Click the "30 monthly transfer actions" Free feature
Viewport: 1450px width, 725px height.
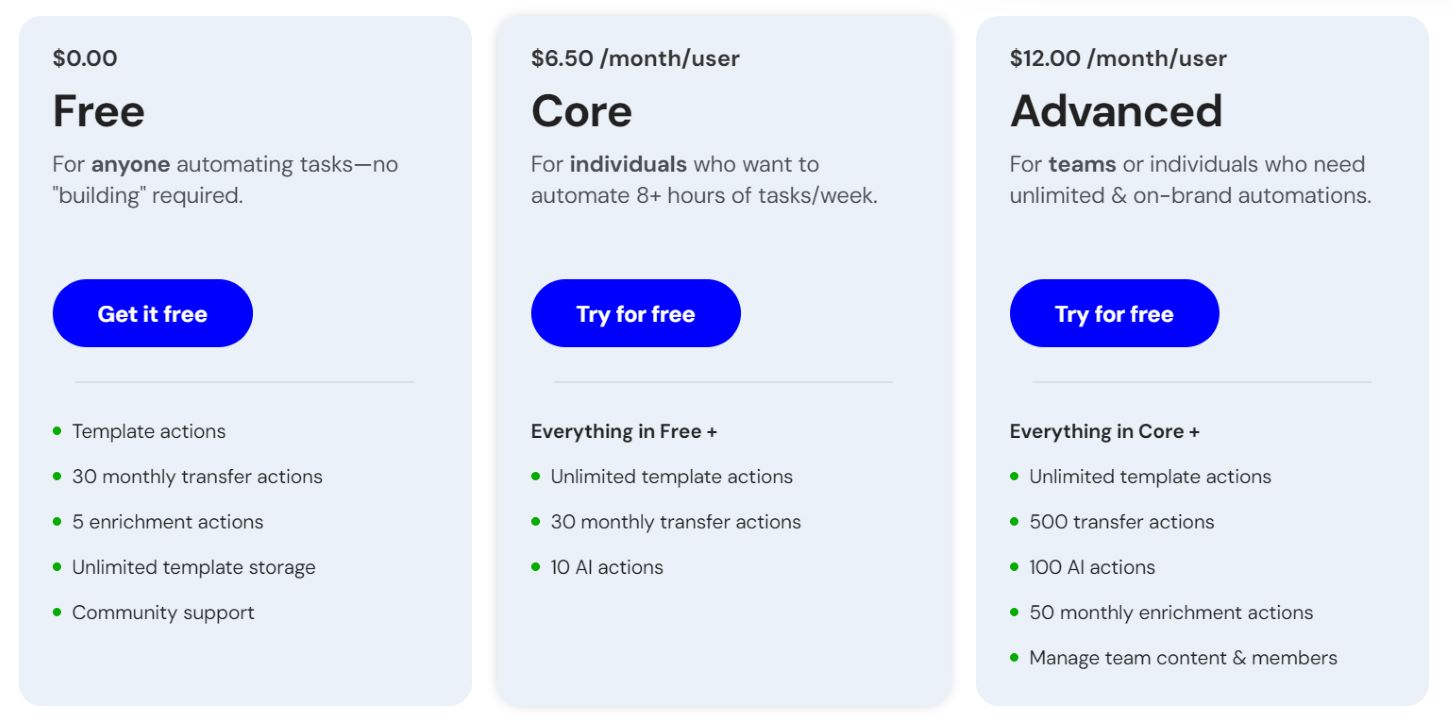197,476
